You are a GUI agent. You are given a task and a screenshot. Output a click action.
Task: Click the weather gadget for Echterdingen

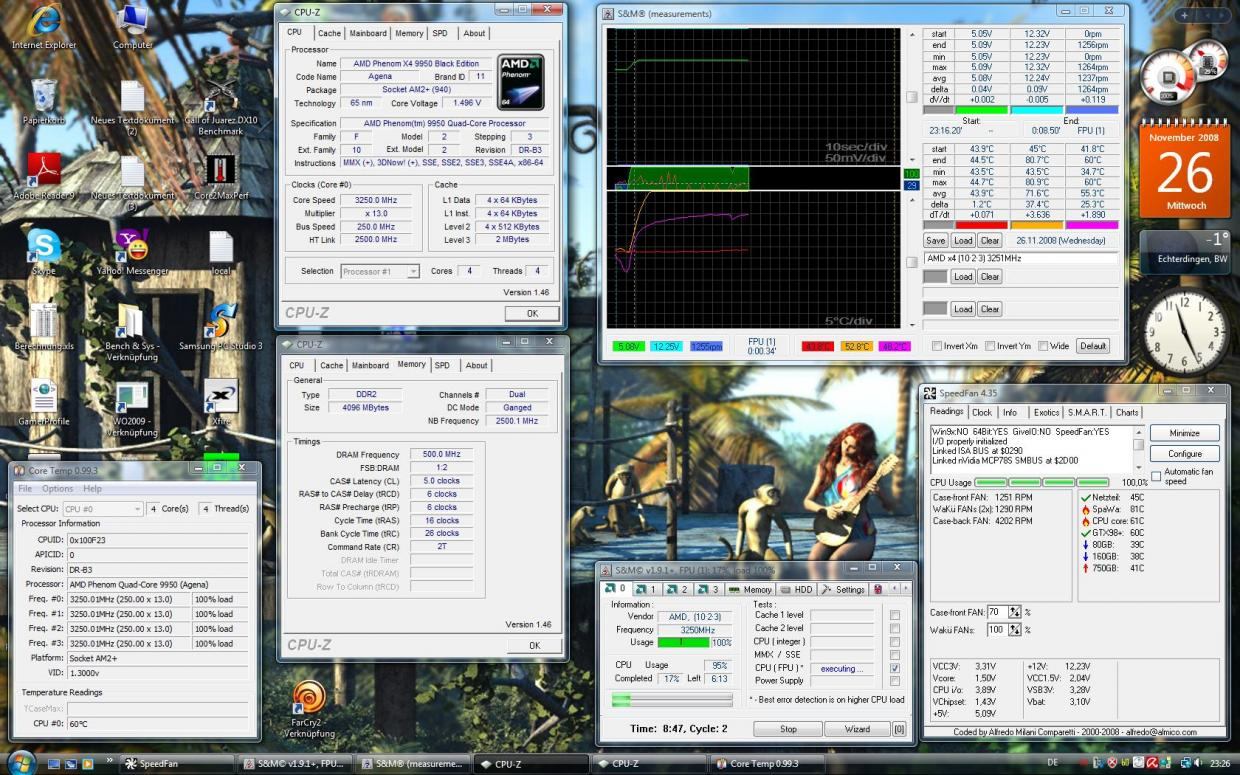[1183, 252]
